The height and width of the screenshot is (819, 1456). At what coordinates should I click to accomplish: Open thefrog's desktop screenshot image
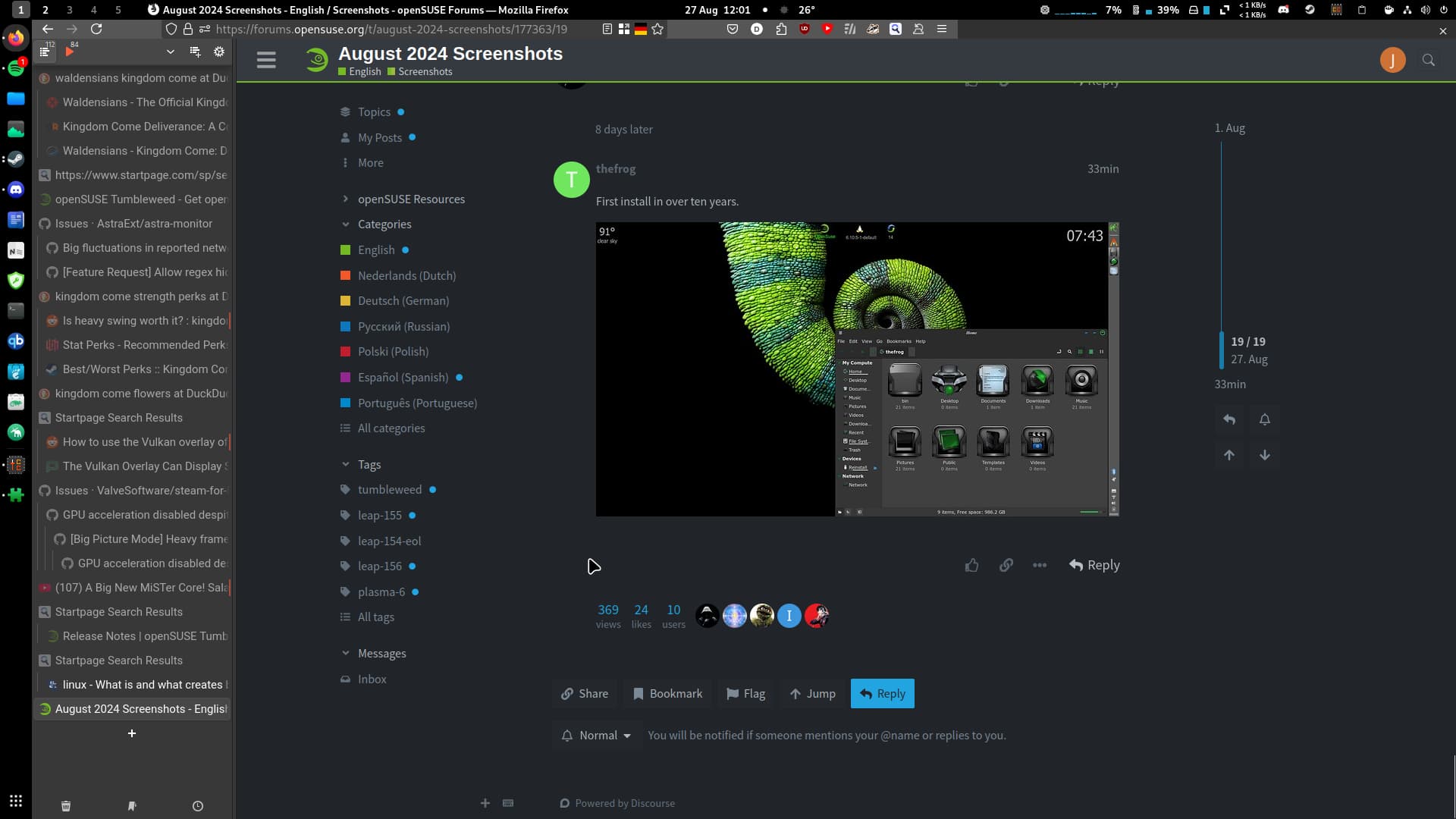(x=857, y=369)
